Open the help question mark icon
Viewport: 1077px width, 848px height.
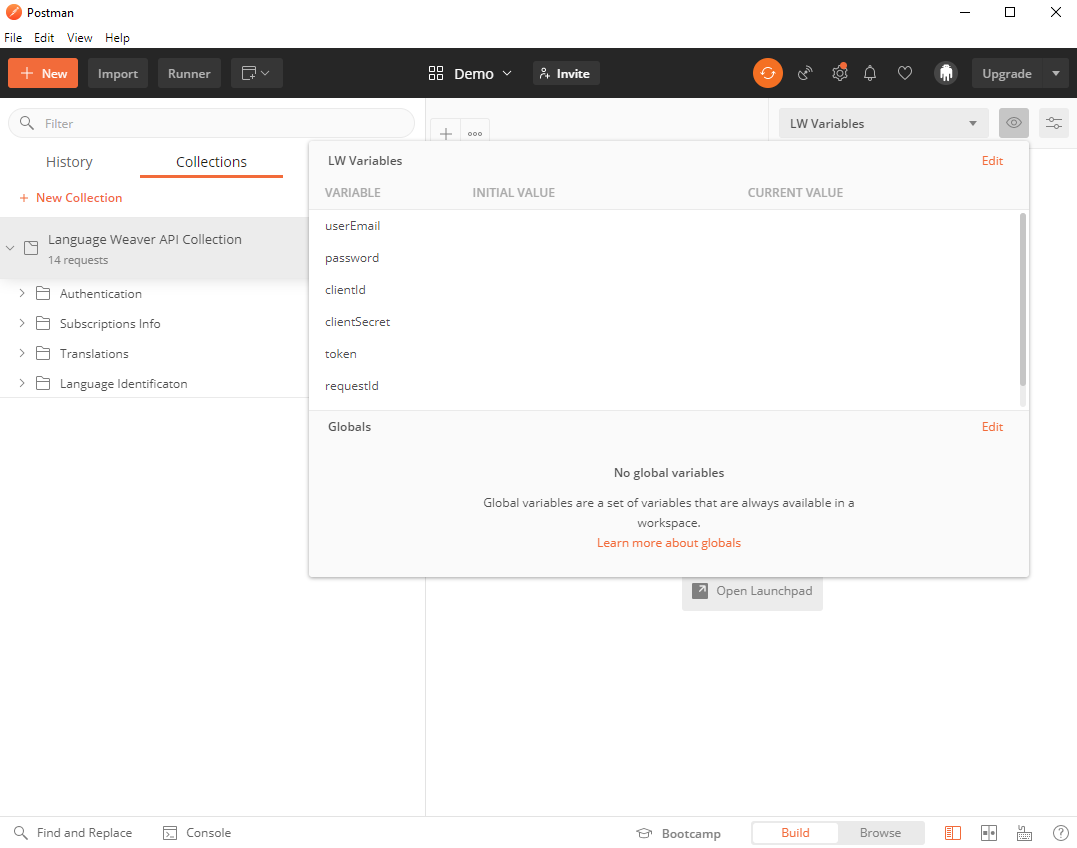(x=1061, y=833)
